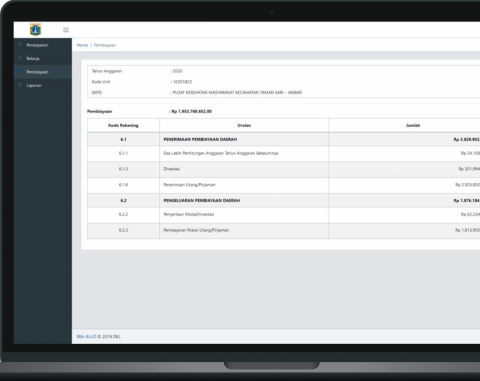Select the Uraian column header

point(244,125)
